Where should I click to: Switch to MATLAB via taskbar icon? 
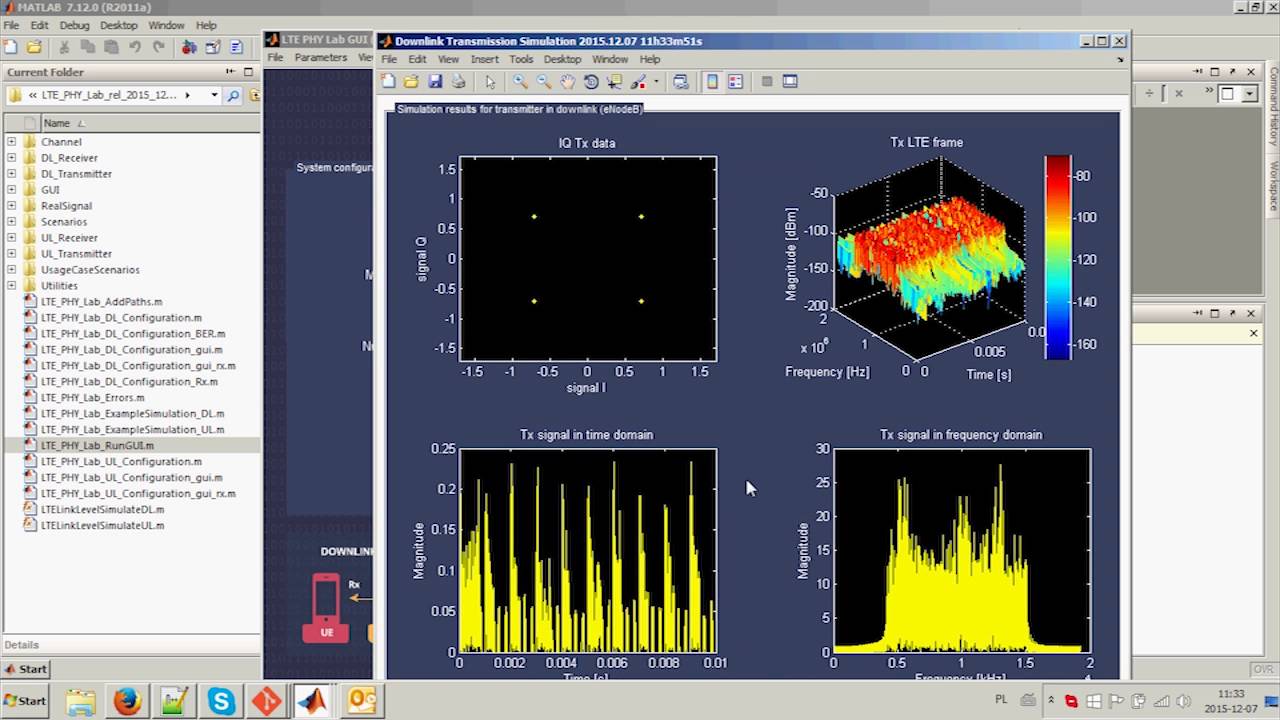tap(313, 701)
